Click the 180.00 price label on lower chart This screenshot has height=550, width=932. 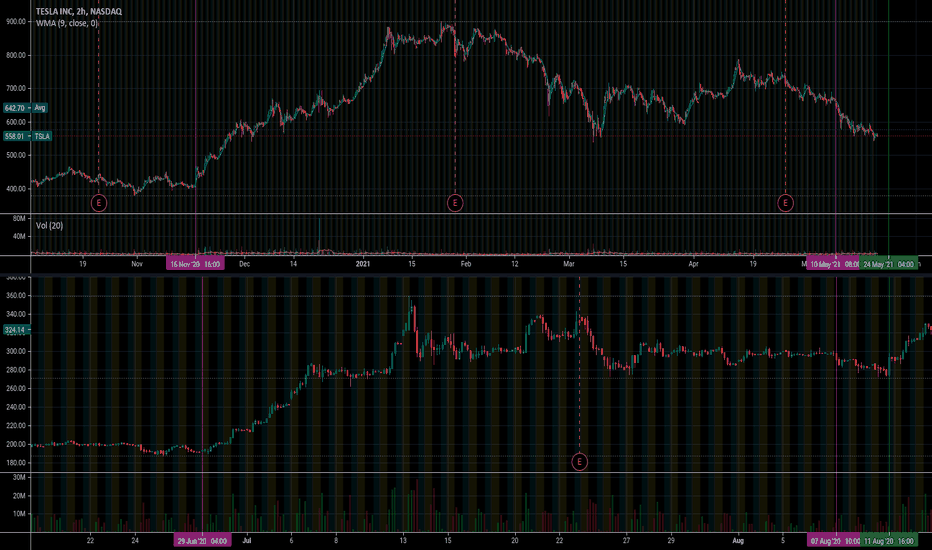tap(16, 463)
